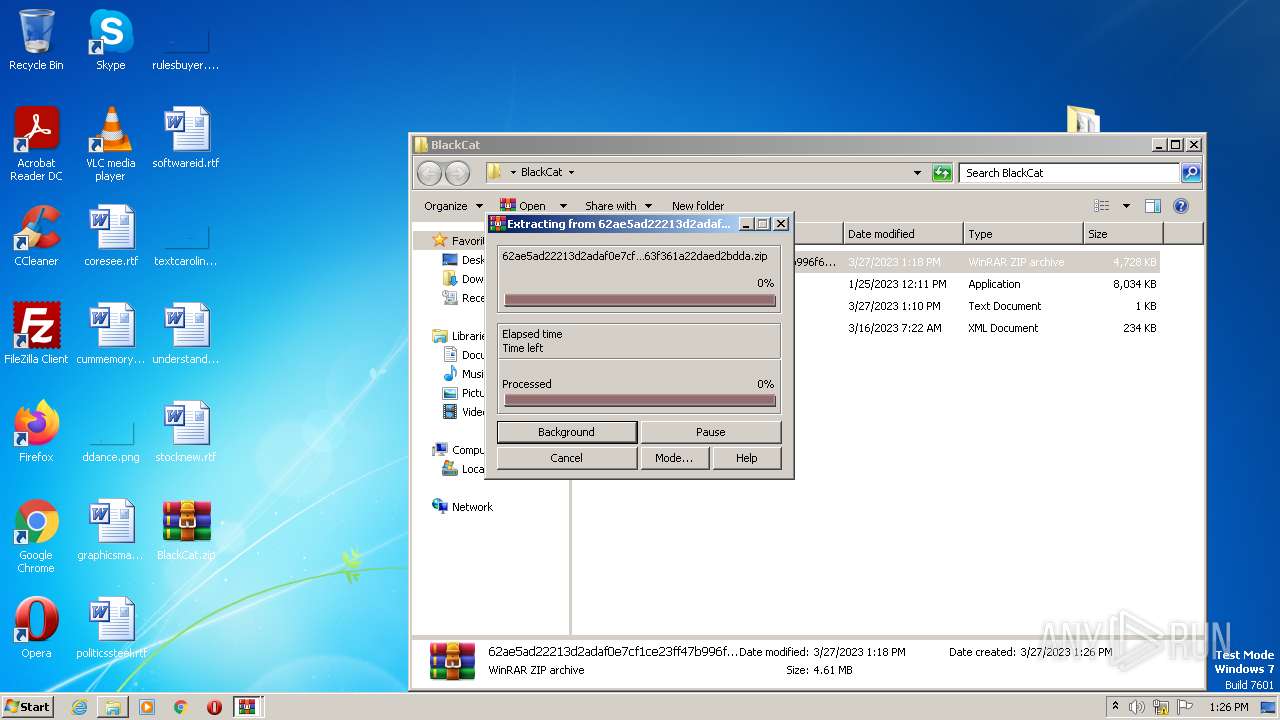
Task: Open Opera from the taskbar
Action: point(214,707)
